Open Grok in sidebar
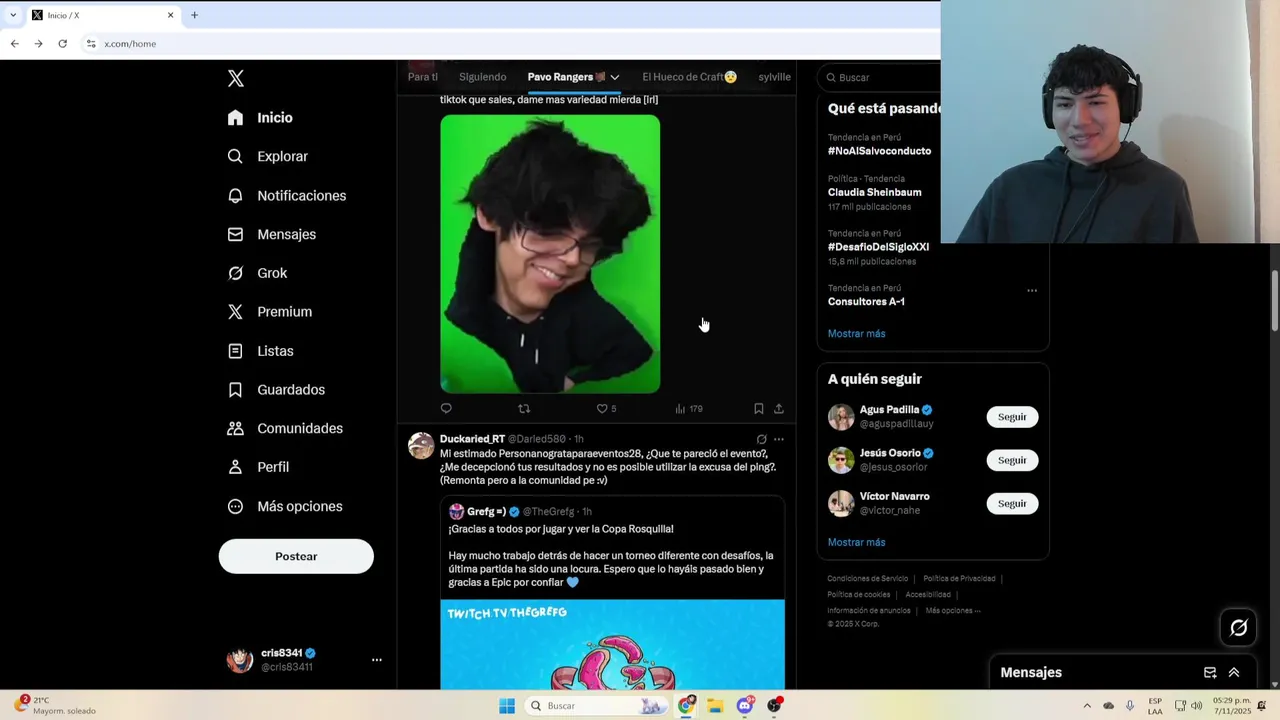The image size is (1280, 720). 257,273
